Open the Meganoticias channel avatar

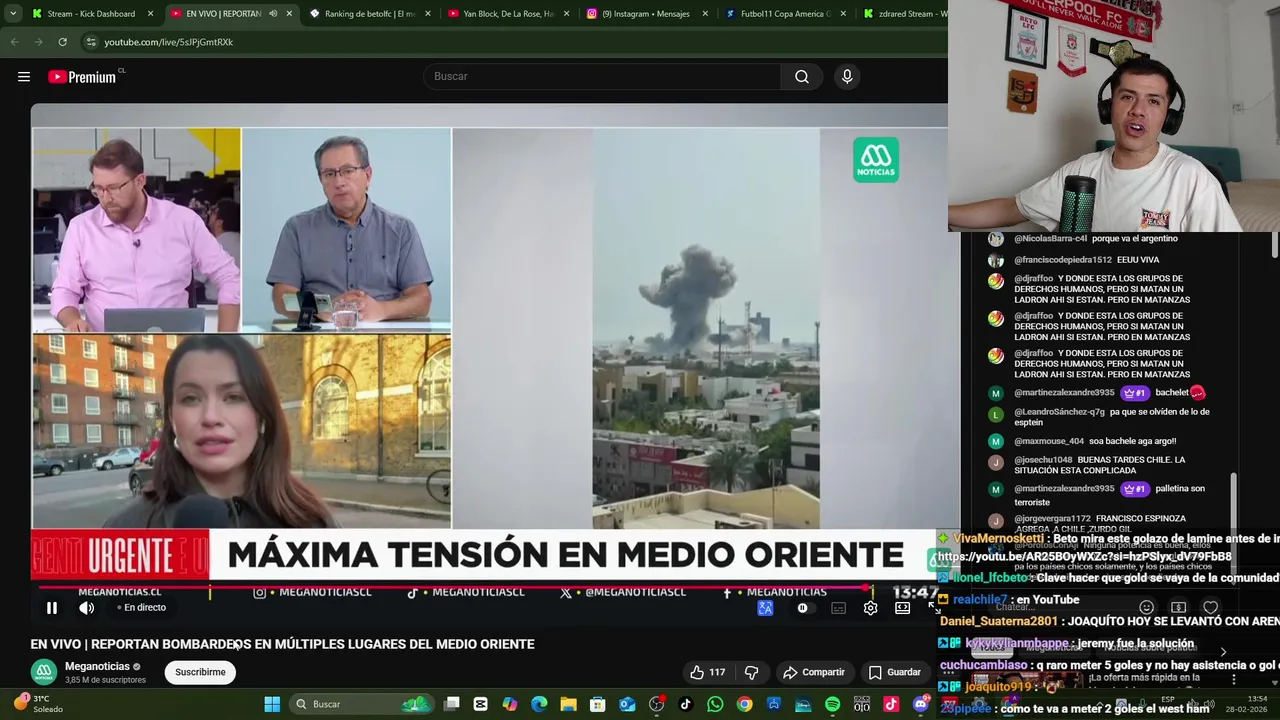click(43, 672)
